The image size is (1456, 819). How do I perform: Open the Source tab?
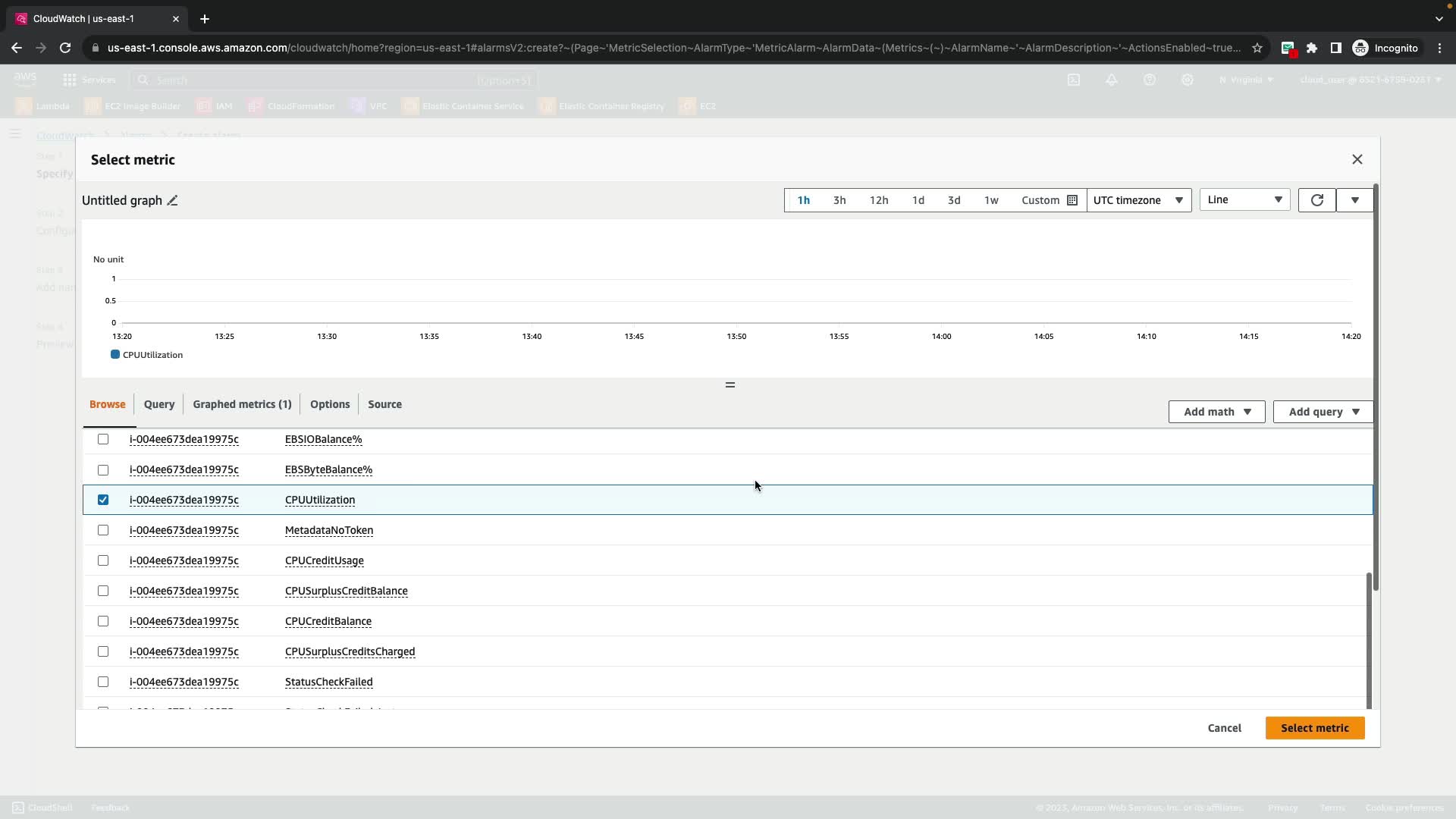click(384, 404)
